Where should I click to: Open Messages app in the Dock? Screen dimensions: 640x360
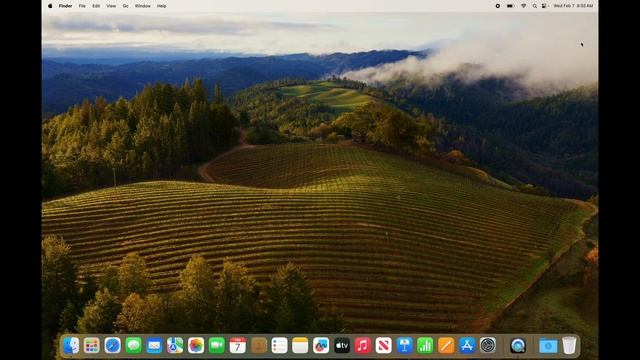click(133, 346)
